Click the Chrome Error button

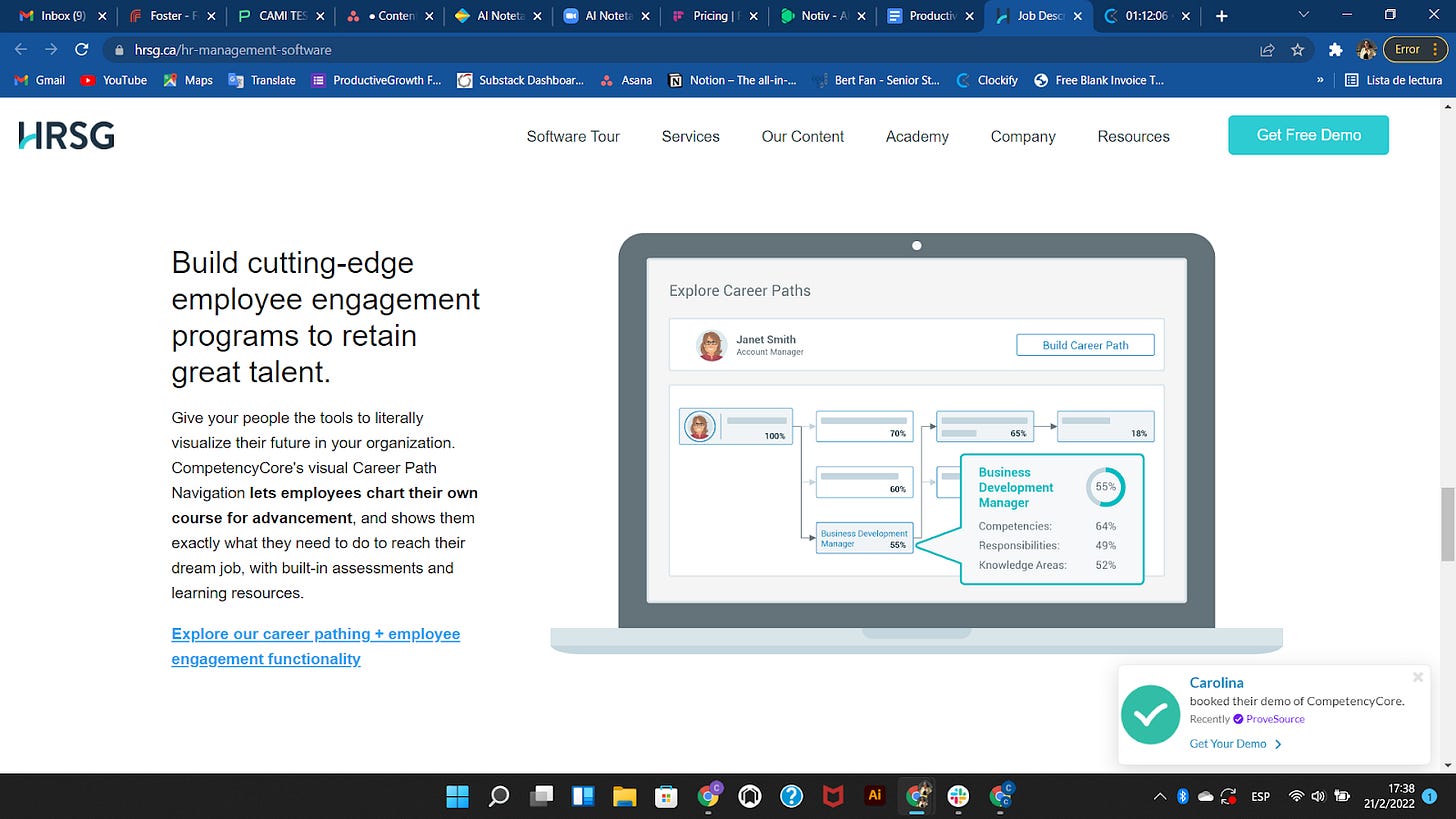[x=1416, y=49]
